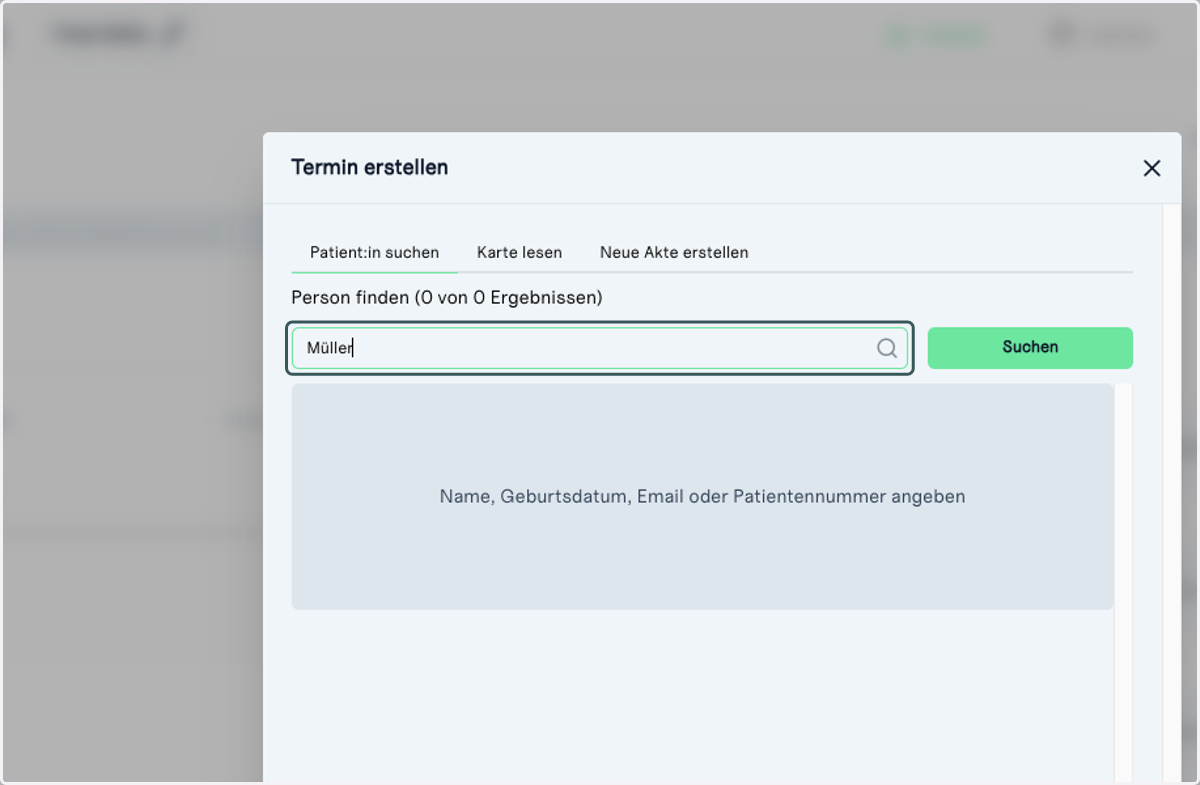Close the Termin erstellen dialog
Screen dimensions: 1200x785
tap(1152, 168)
